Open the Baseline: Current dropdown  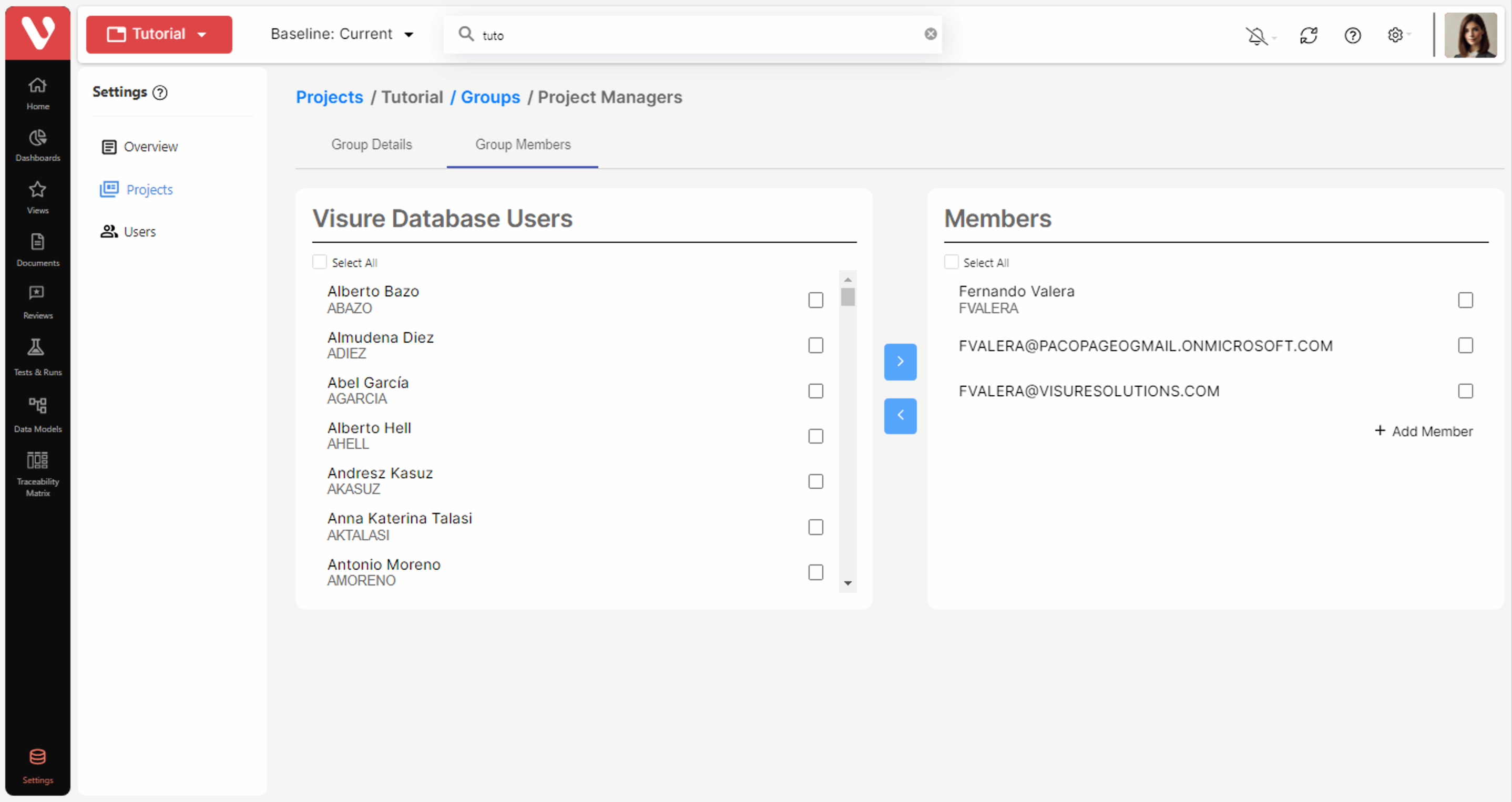[x=342, y=34]
